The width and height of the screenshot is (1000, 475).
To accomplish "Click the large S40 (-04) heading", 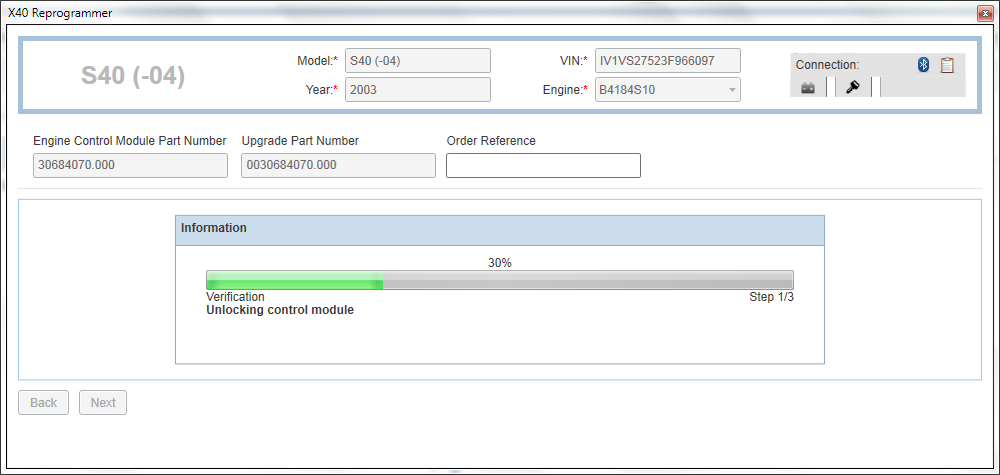I will coord(133,76).
